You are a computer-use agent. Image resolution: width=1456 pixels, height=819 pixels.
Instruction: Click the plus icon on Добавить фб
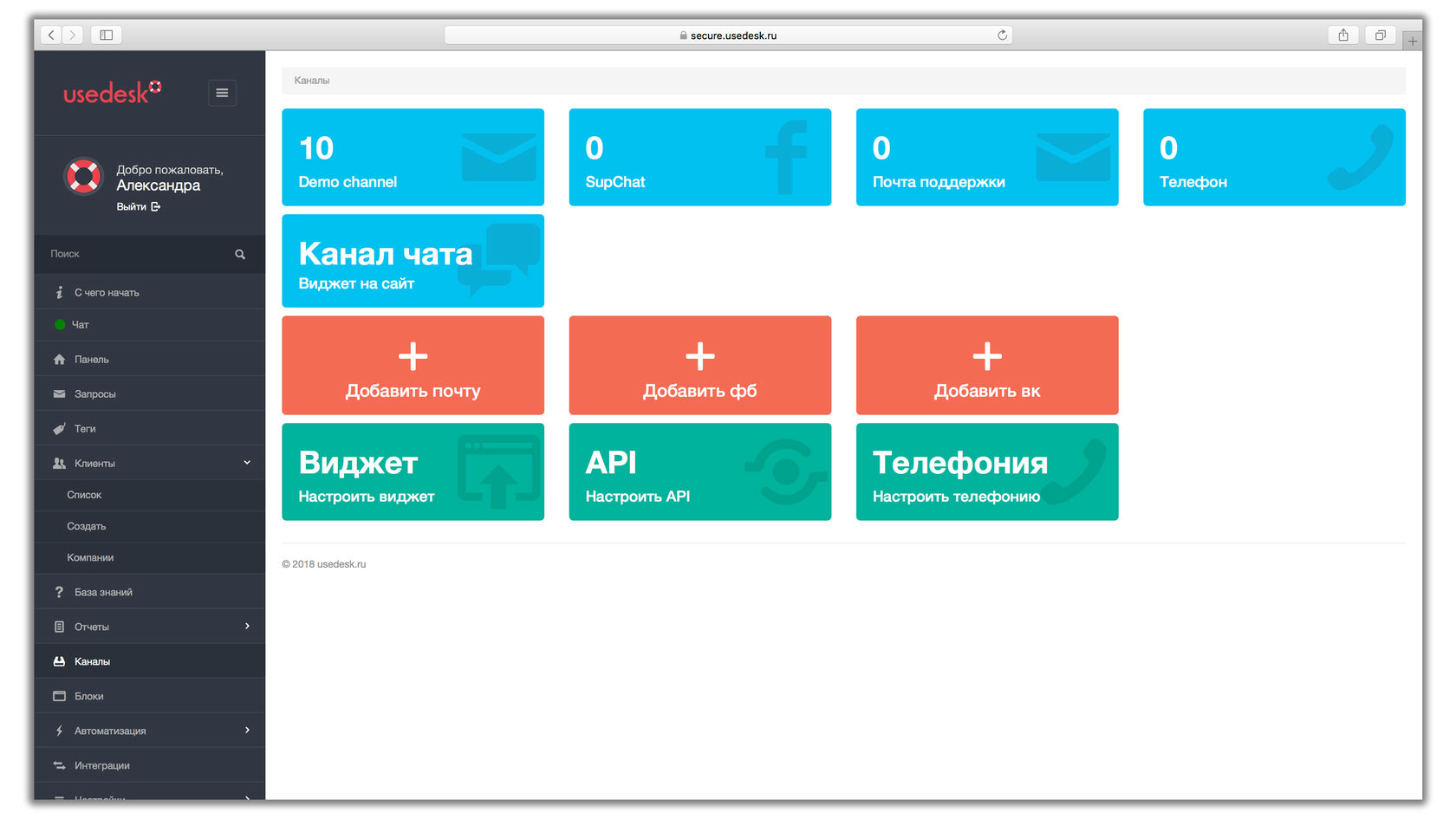click(700, 356)
